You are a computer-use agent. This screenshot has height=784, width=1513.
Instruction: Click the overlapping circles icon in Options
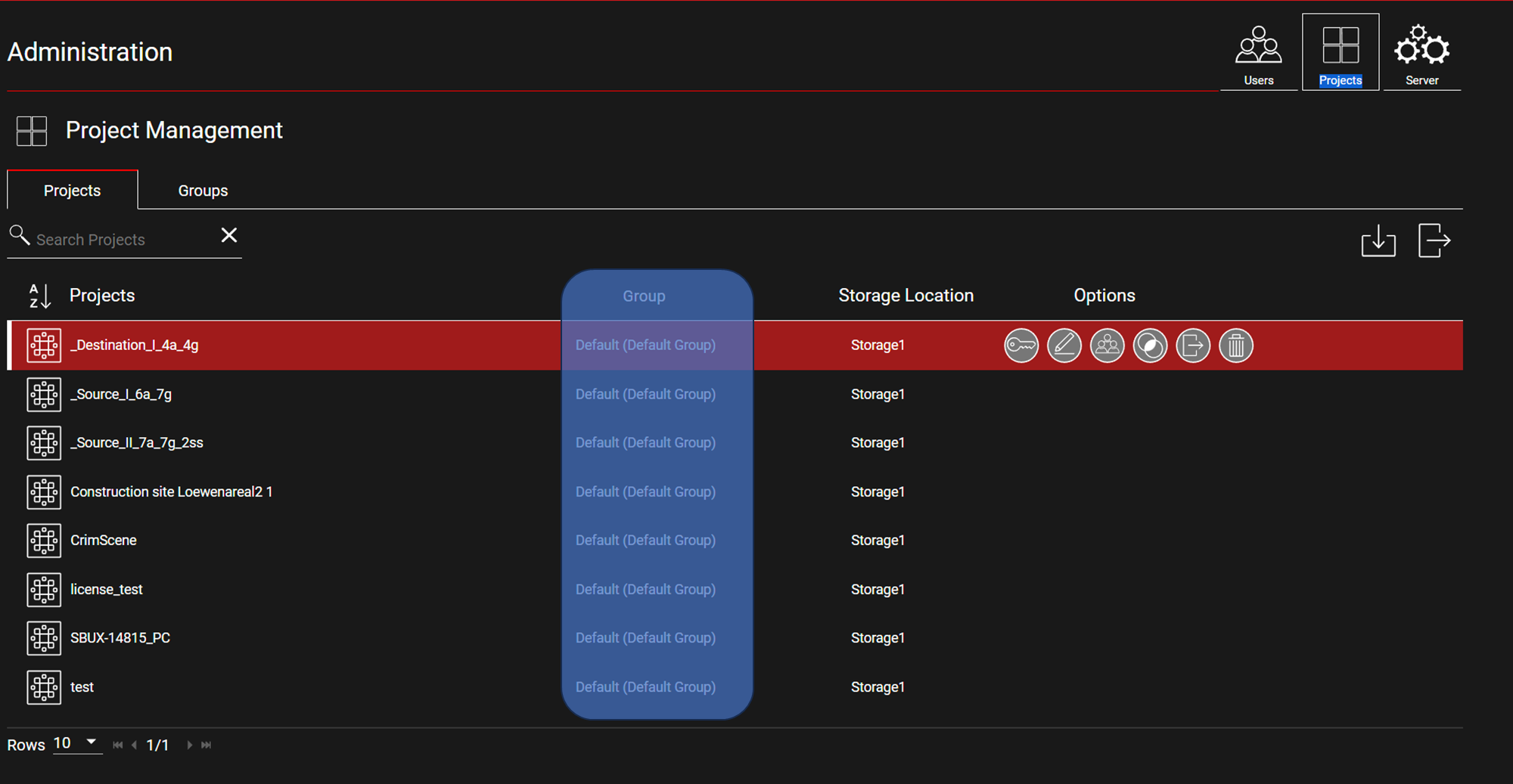click(1150, 346)
